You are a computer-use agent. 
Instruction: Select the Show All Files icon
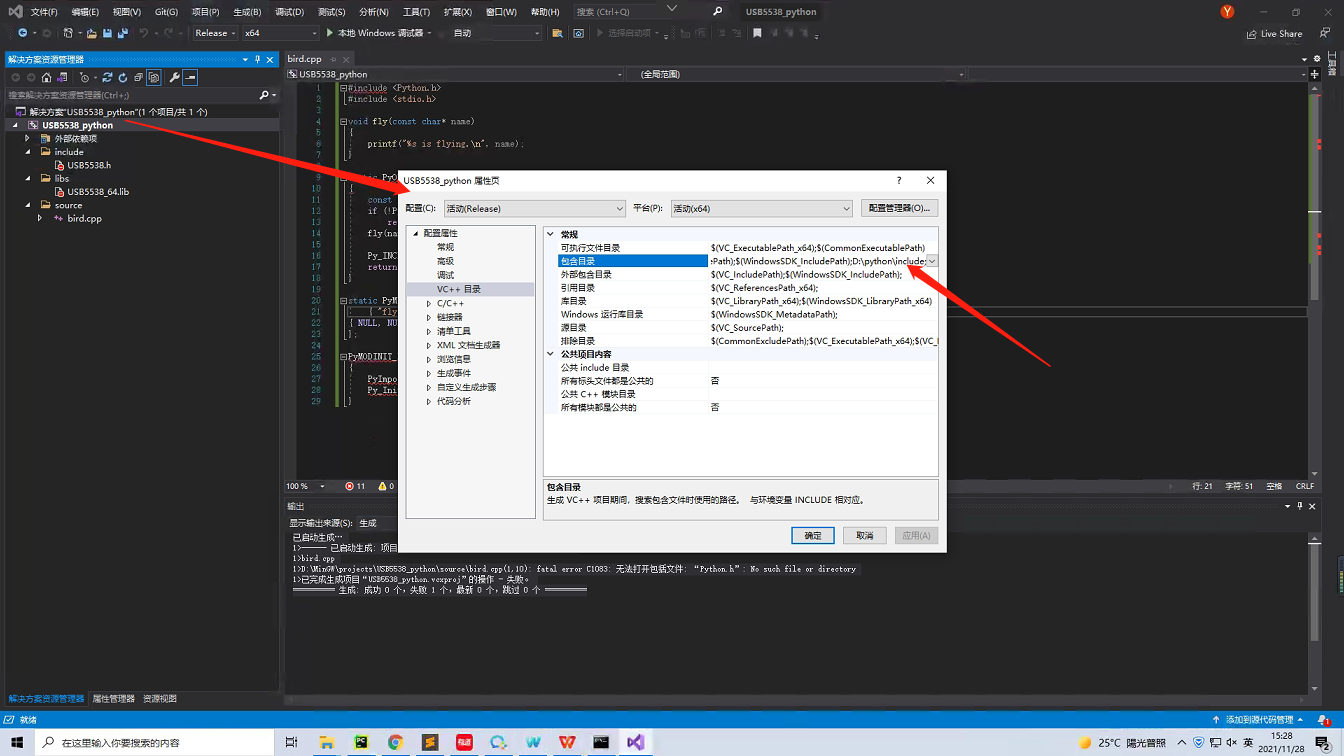(x=154, y=77)
